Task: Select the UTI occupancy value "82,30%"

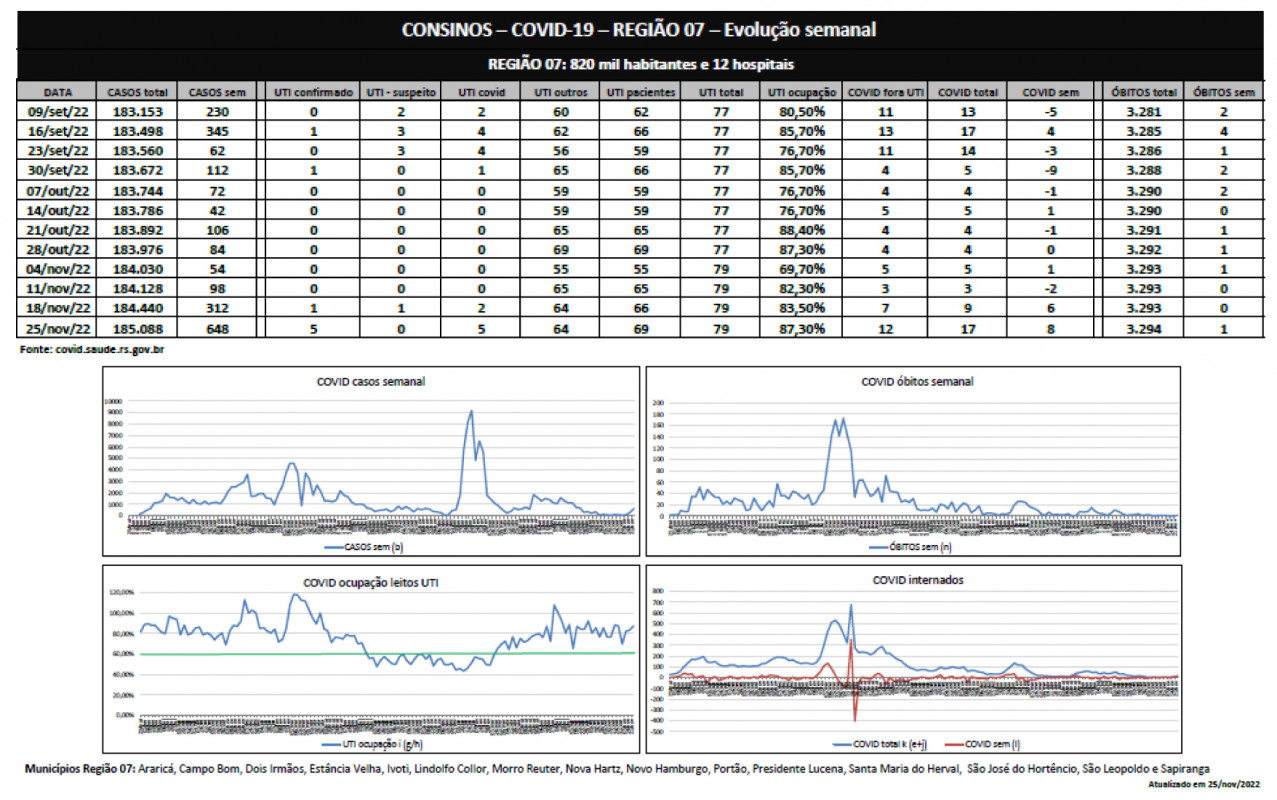Action: coord(802,289)
